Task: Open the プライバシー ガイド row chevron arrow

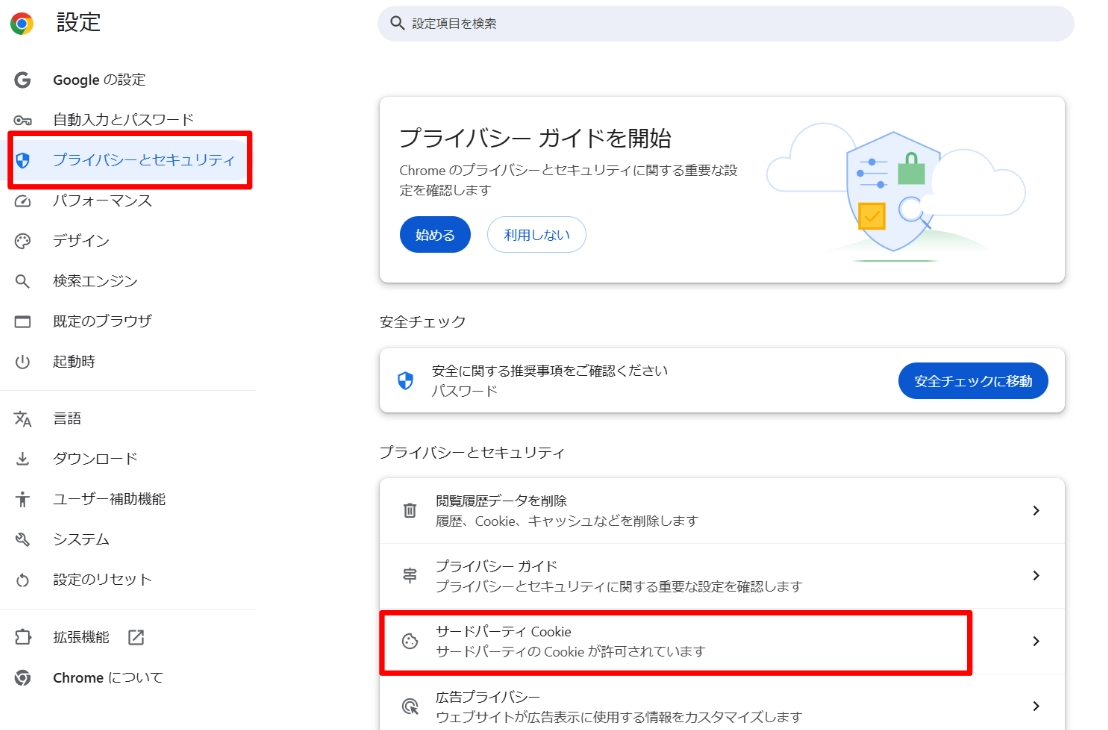Action: (x=1036, y=575)
